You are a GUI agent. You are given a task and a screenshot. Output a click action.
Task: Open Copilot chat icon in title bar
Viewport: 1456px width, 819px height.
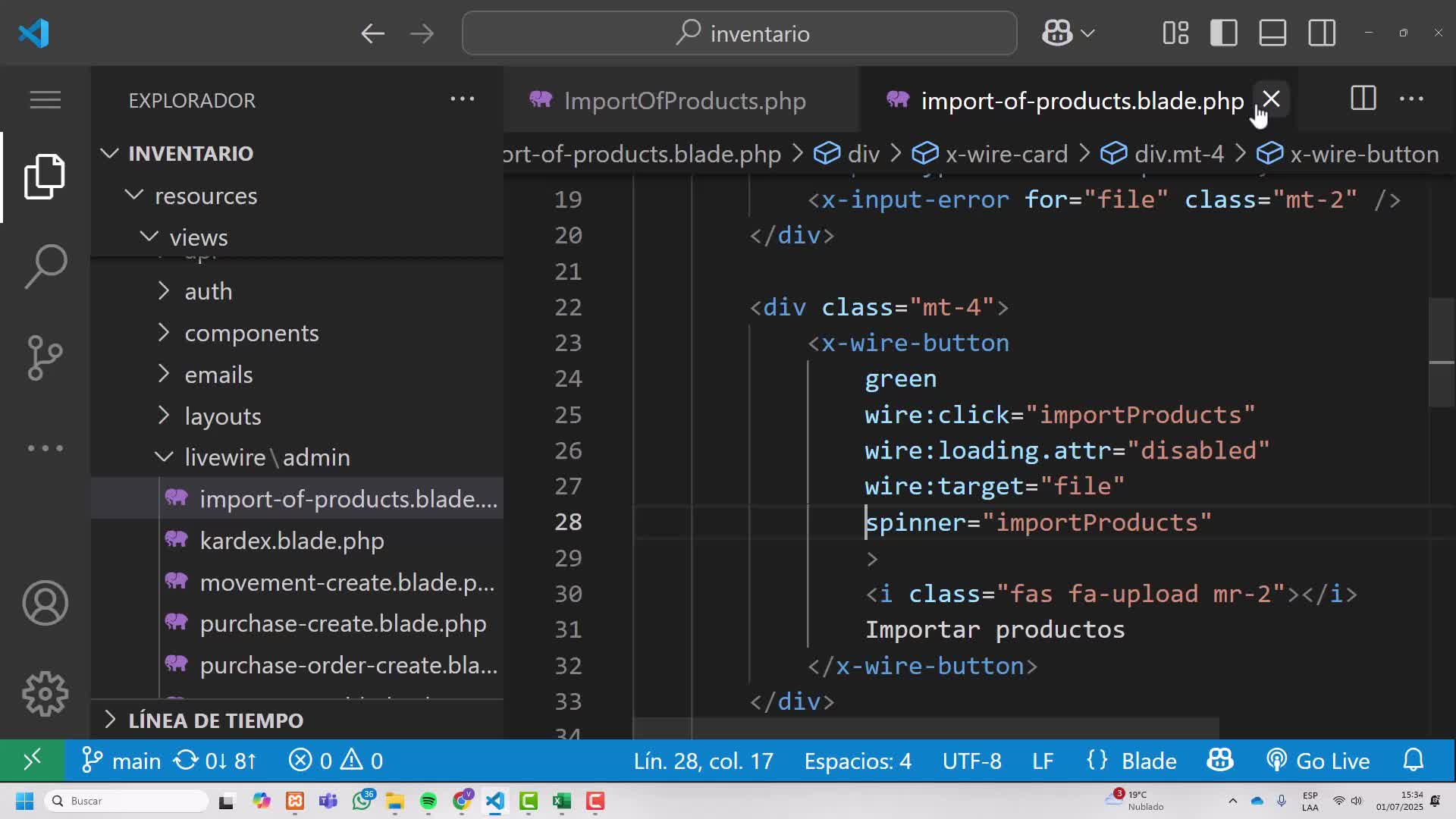[x=1056, y=33]
